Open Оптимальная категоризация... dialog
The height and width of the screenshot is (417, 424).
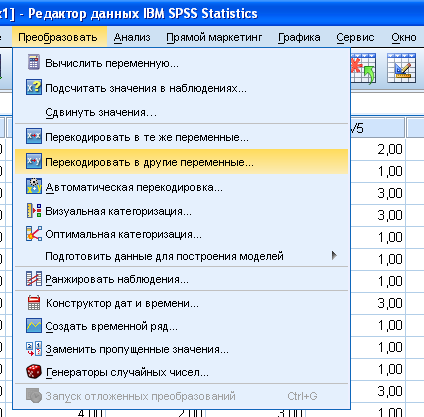(x=181, y=234)
